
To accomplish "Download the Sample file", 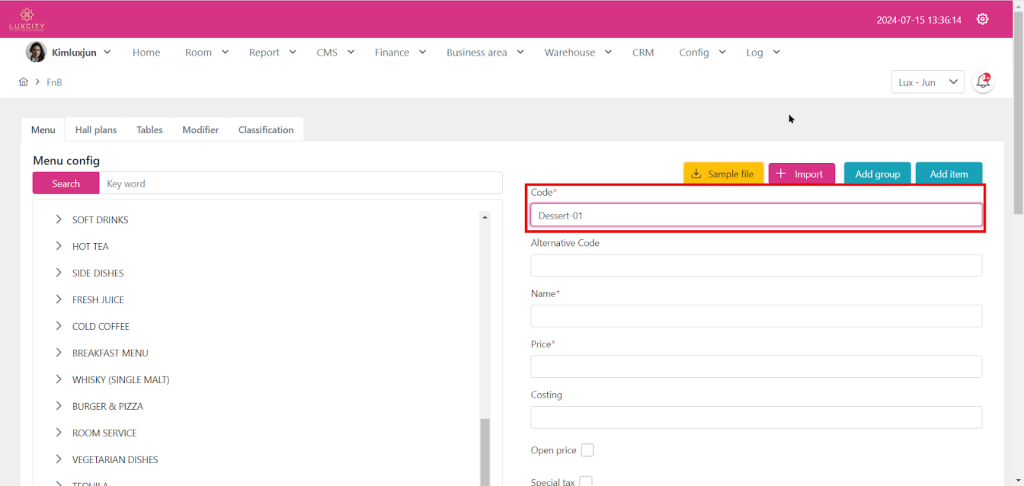I will [723, 174].
